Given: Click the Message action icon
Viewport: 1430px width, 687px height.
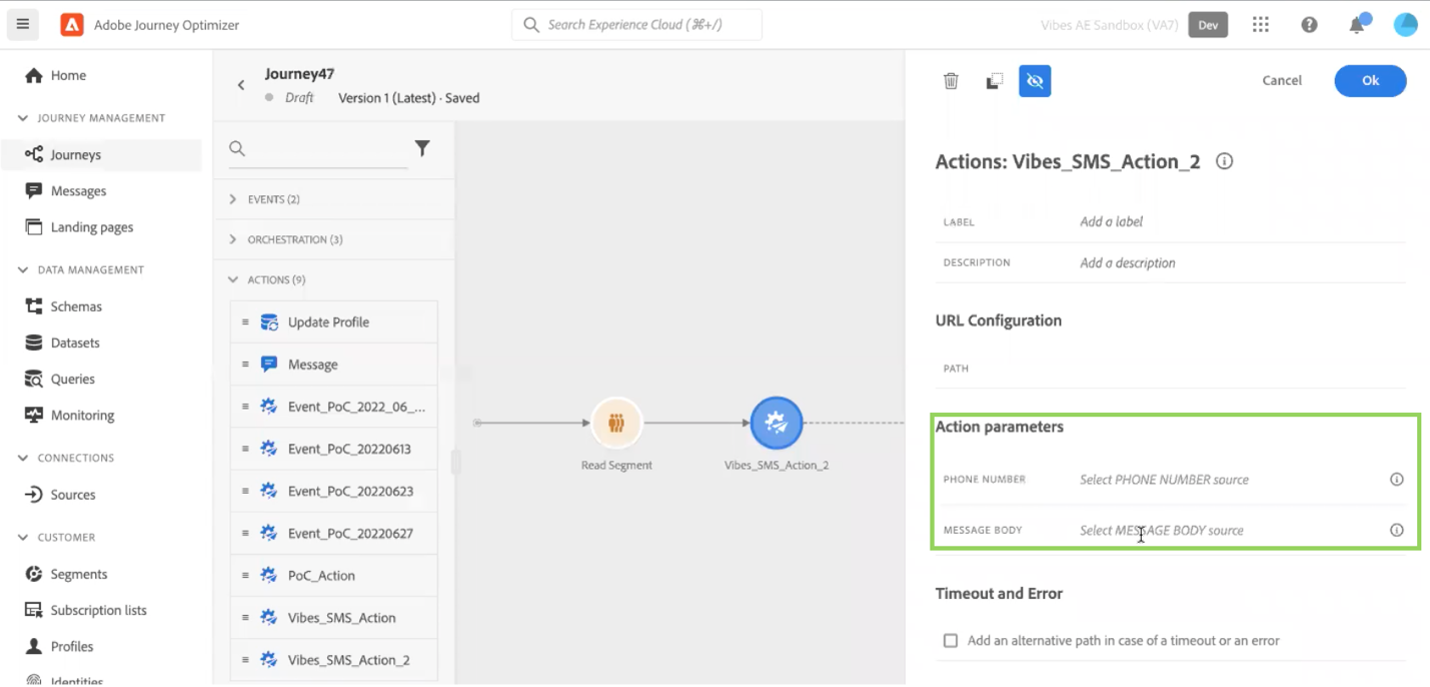Looking at the screenshot, I should [269, 364].
